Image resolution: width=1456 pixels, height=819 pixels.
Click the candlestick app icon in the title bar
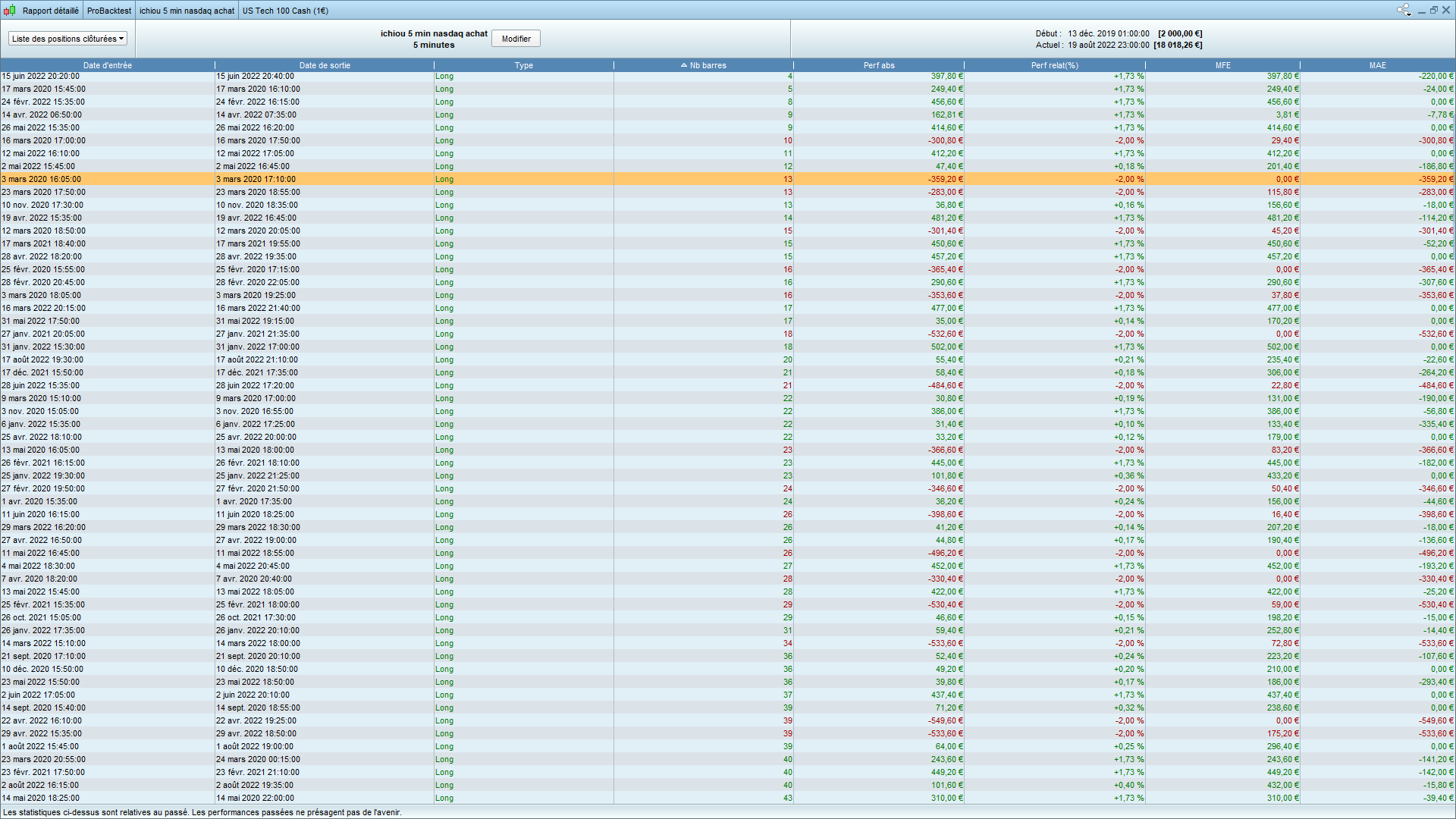click(9, 11)
